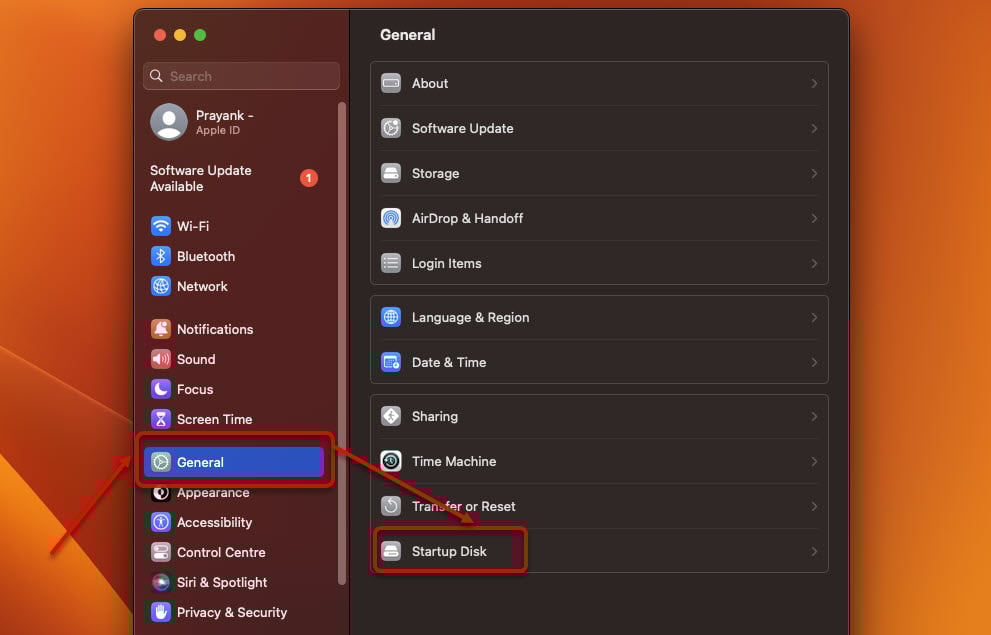Click the Search field in sidebar
Viewport: 991px width, 635px height.
241,76
